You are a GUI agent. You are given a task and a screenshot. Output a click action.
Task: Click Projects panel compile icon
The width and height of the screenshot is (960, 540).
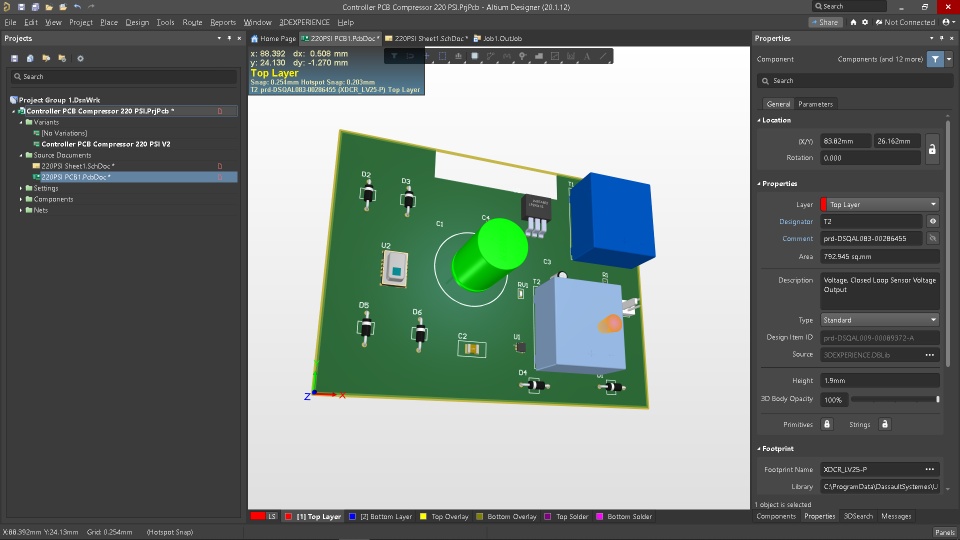30,59
